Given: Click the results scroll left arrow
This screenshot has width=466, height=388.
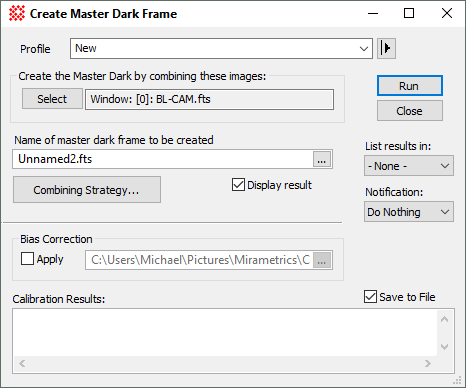Looking at the screenshot, I should coord(22,363).
